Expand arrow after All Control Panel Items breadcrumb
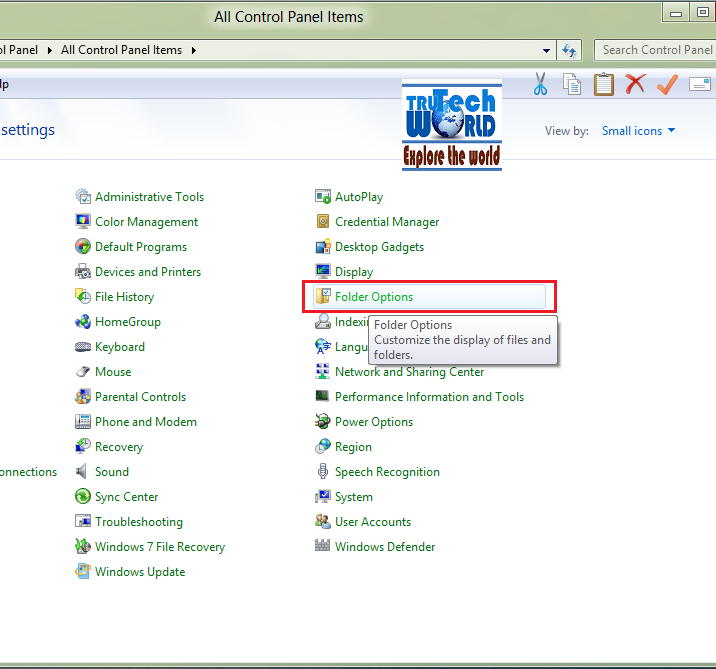The height and width of the screenshot is (669, 716). [194, 50]
